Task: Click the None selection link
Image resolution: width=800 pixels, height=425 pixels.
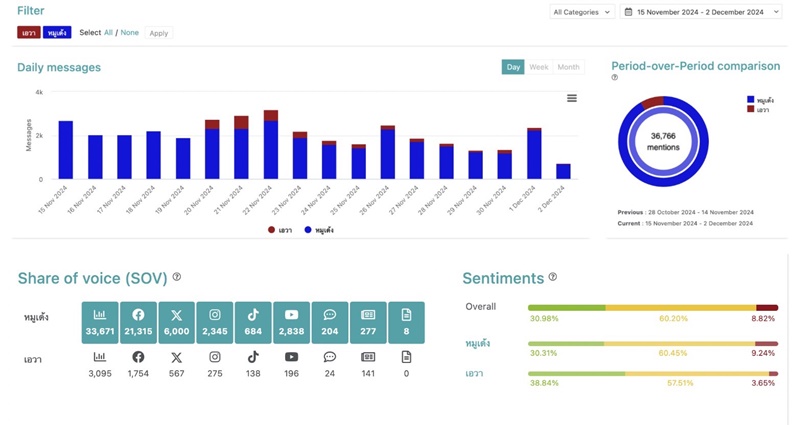Action: (x=130, y=33)
